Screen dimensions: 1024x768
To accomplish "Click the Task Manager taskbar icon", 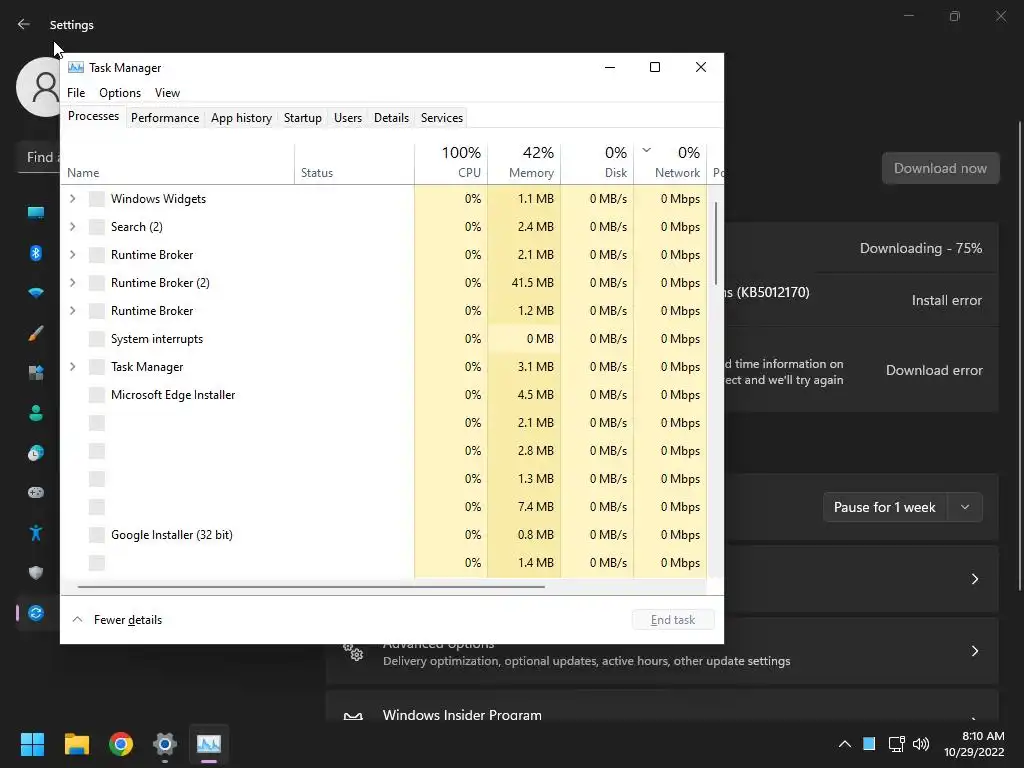I will click(x=209, y=744).
